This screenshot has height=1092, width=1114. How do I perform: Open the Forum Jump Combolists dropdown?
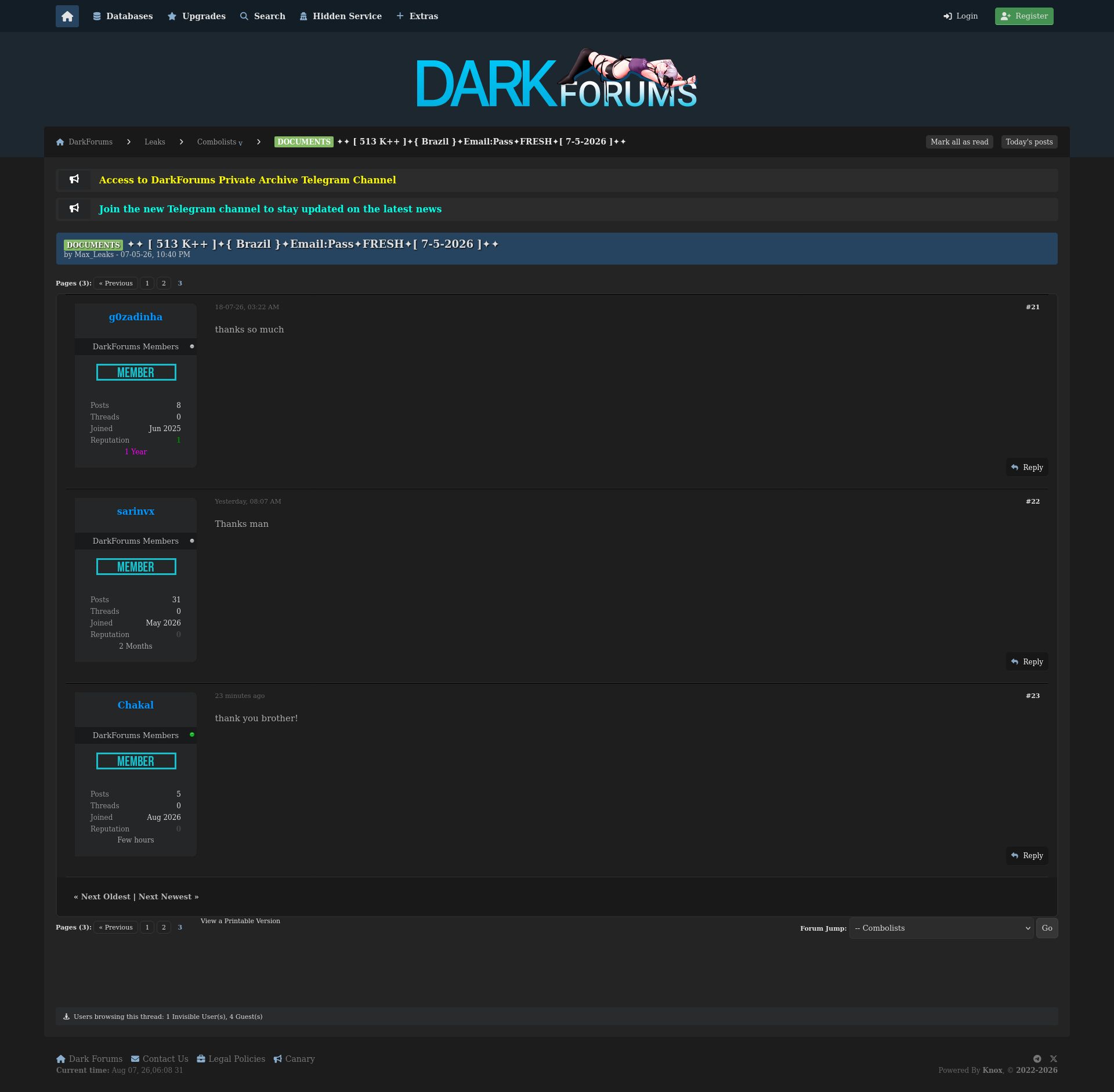click(x=941, y=928)
